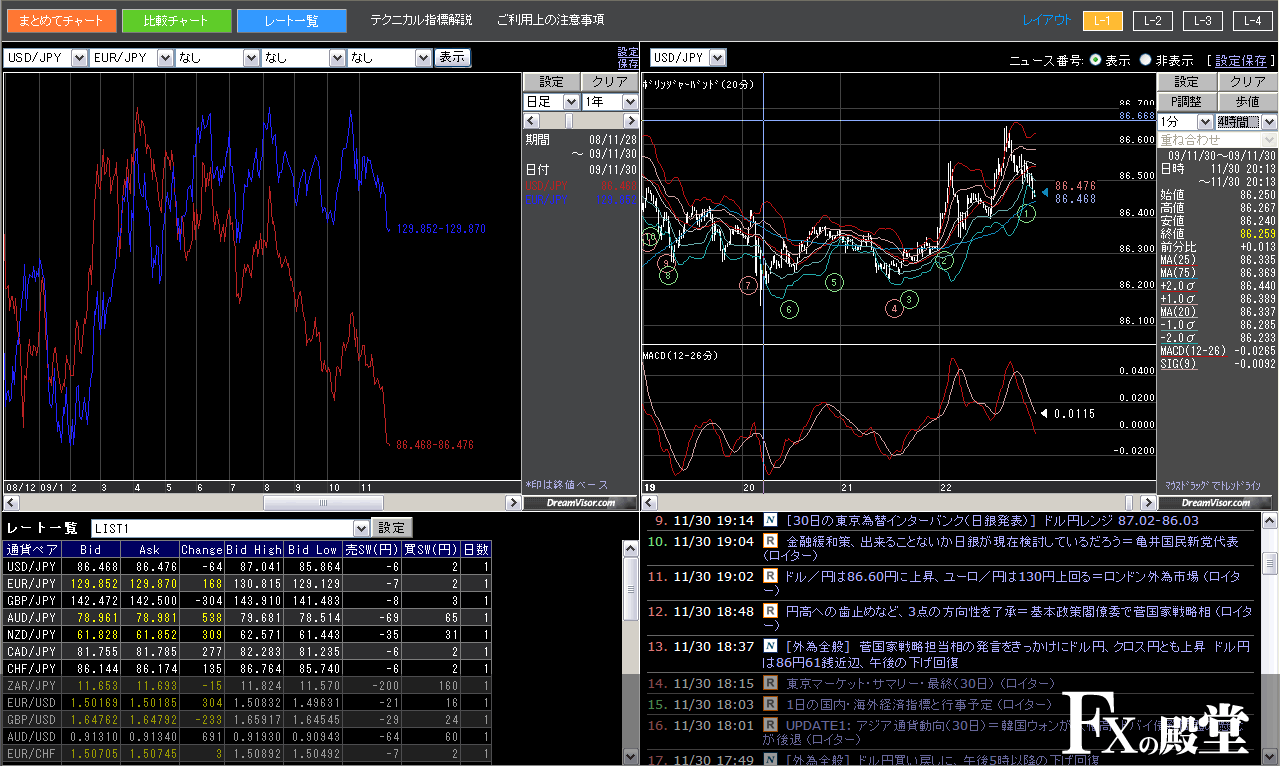Open the テクニカル指標解説 link
1280x766 pixels.
tap(421, 20)
